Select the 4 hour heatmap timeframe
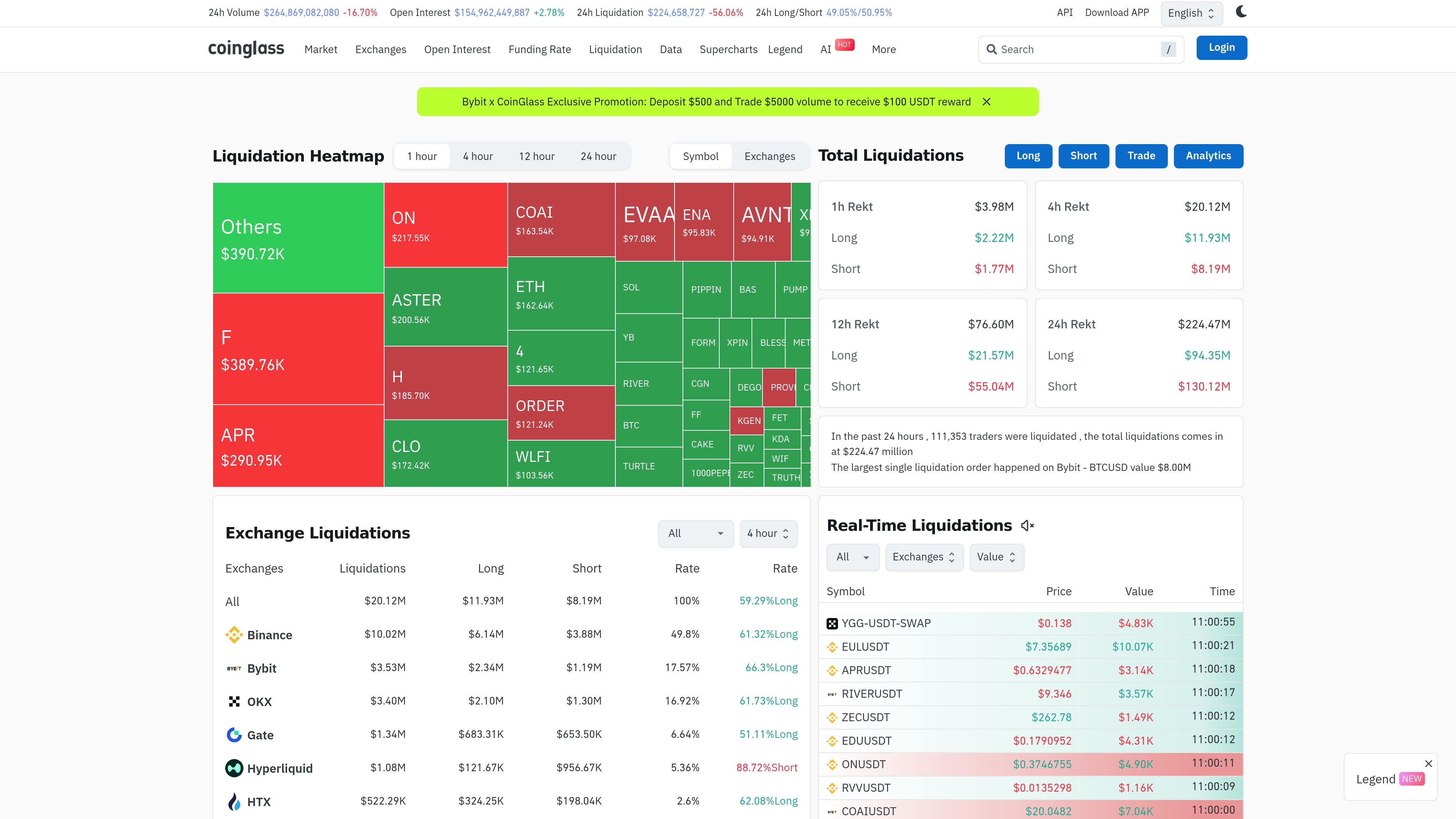 pos(478,157)
